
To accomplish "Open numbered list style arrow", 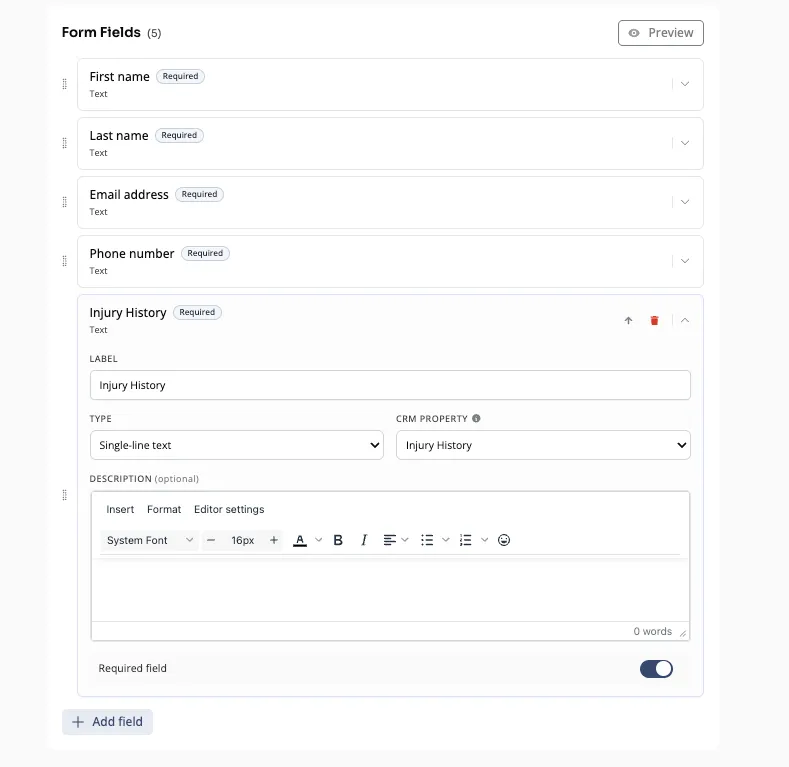I will (x=485, y=540).
